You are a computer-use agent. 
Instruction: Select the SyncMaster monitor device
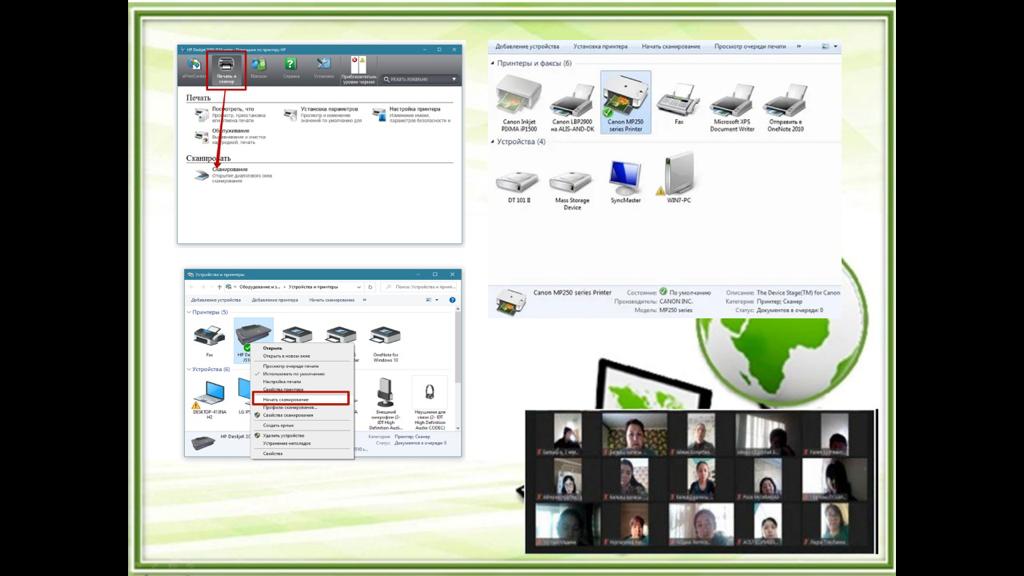(625, 178)
